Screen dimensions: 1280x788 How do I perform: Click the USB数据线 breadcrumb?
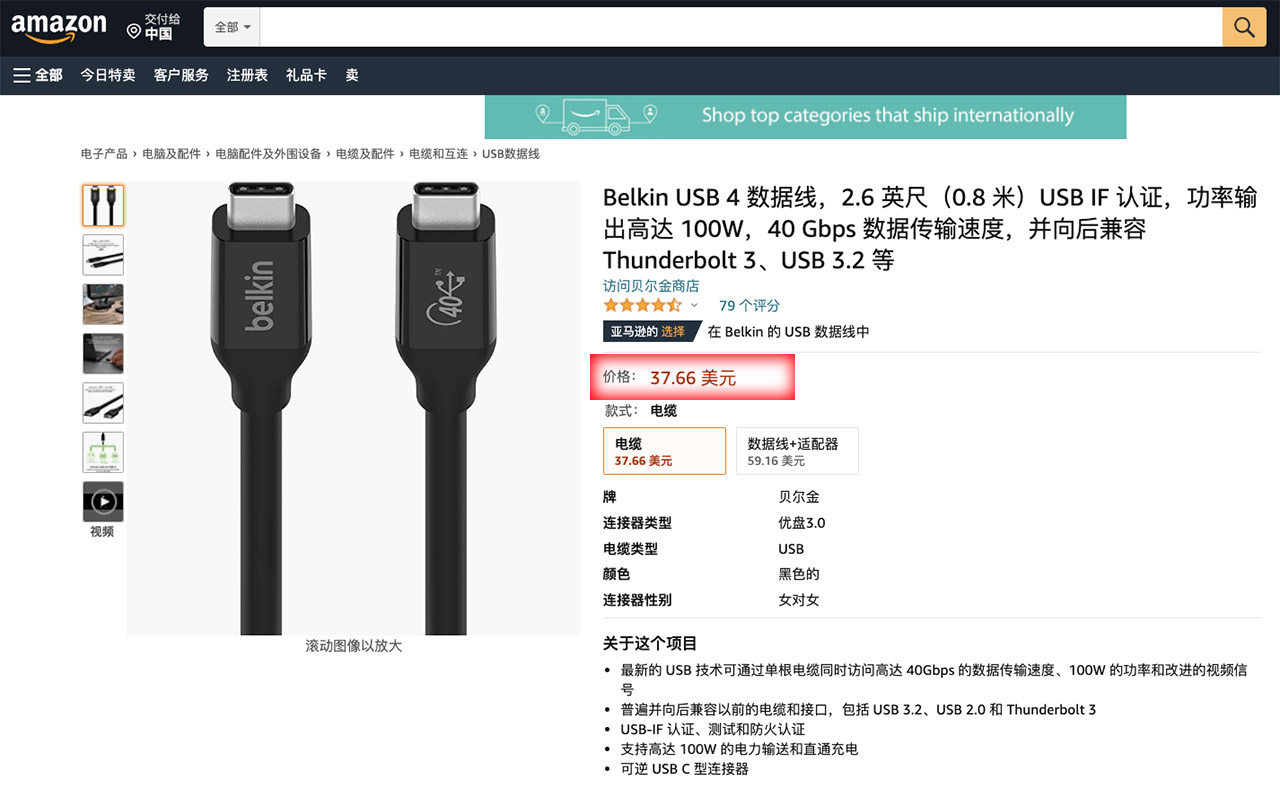[511, 154]
